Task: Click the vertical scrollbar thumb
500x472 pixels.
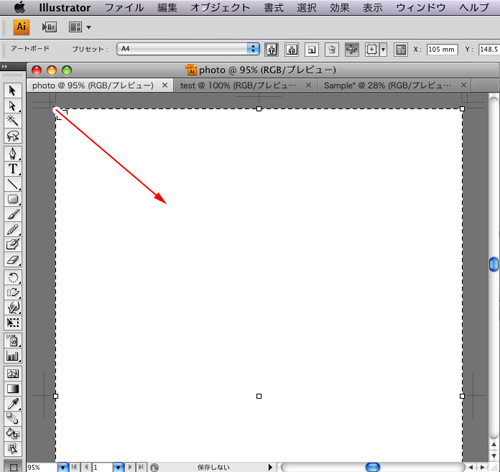Action: 493,264
